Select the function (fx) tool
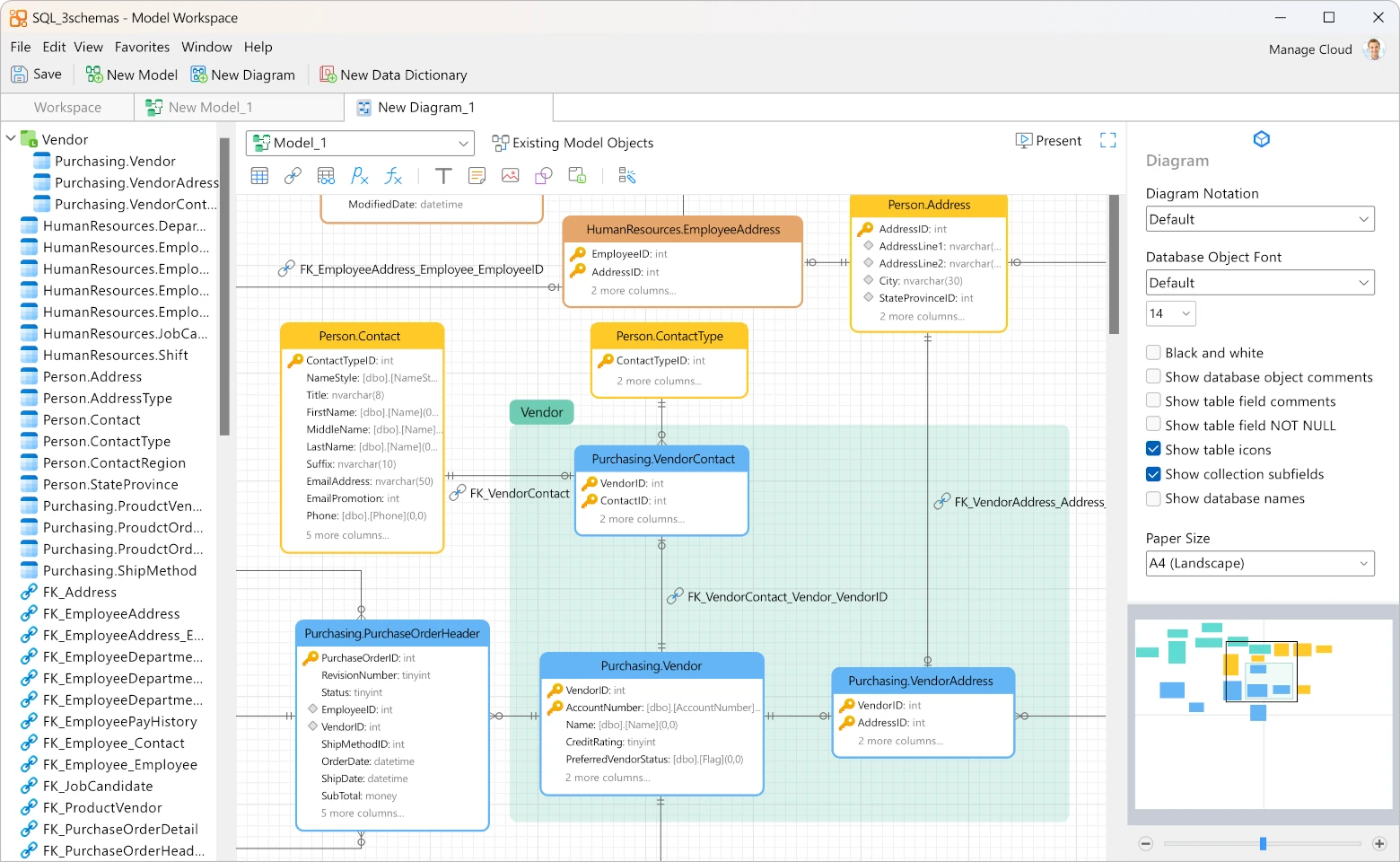Screen dimensions: 1400x862 point(393,176)
